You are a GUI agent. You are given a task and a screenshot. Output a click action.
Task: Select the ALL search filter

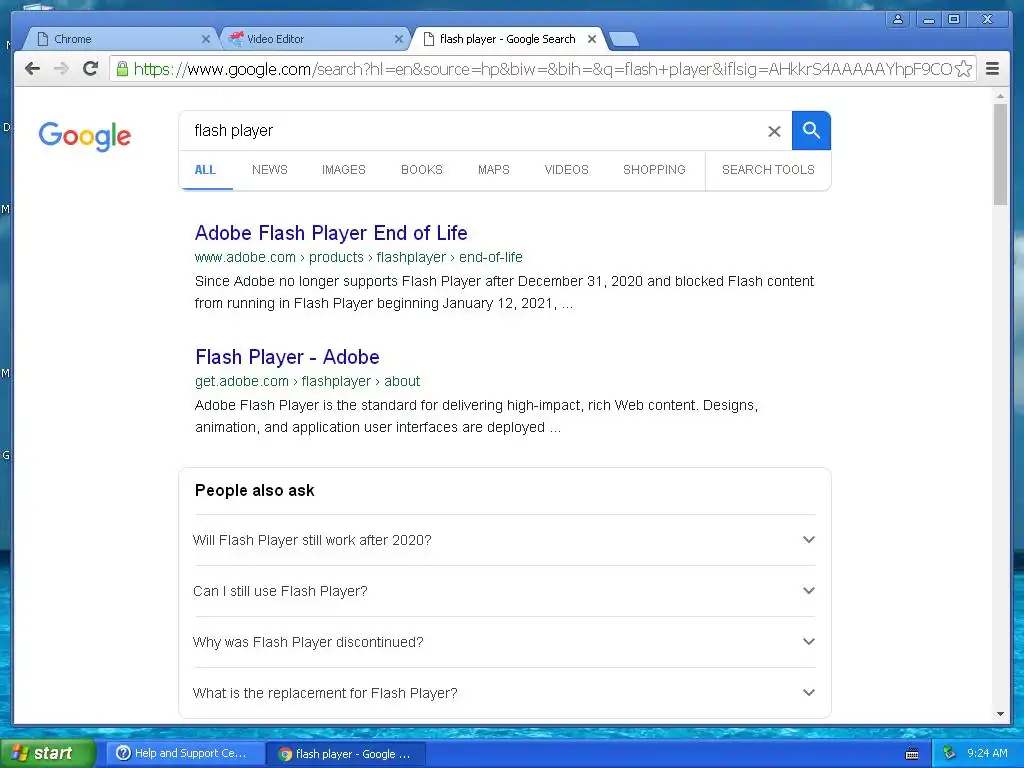(x=205, y=170)
